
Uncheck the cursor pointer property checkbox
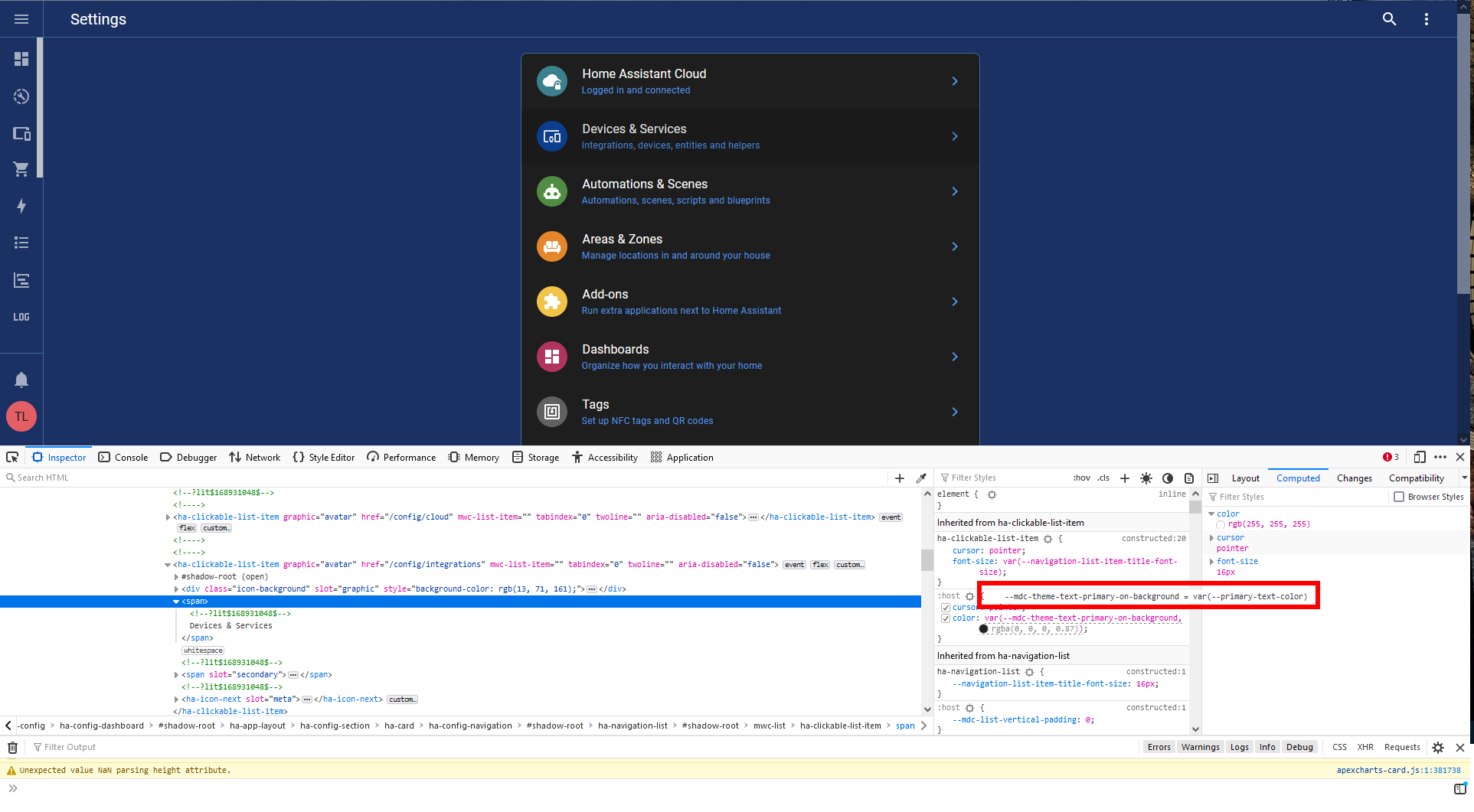click(x=946, y=607)
